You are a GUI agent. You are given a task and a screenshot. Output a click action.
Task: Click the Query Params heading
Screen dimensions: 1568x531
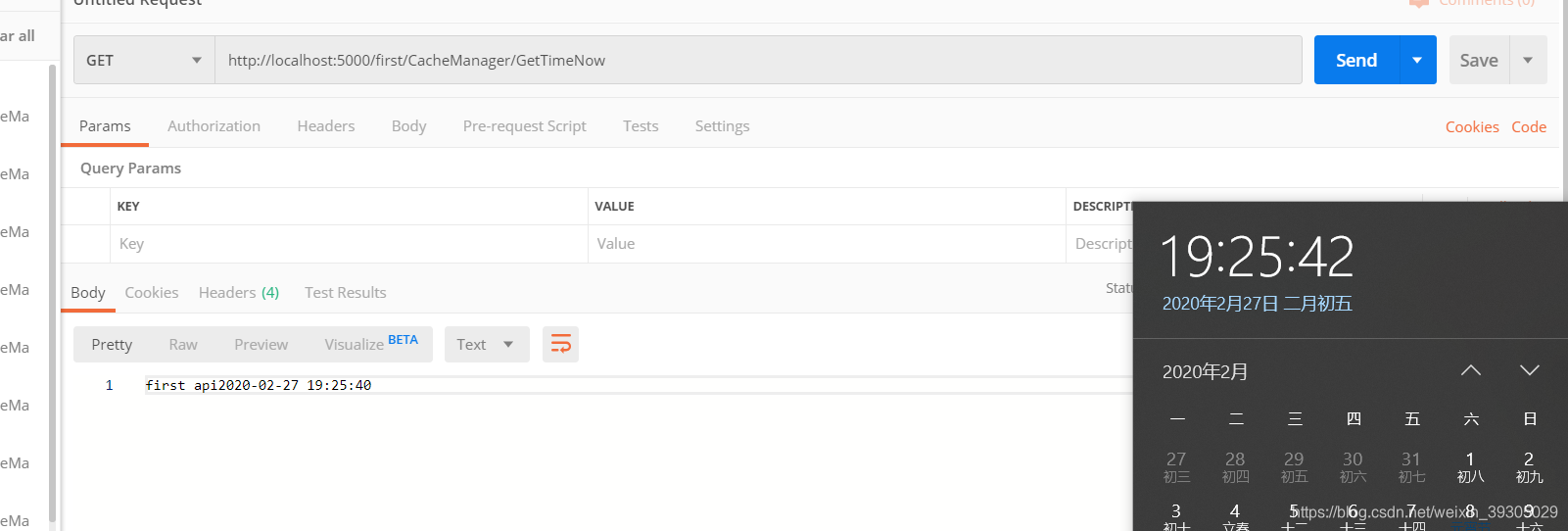point(130,168)
